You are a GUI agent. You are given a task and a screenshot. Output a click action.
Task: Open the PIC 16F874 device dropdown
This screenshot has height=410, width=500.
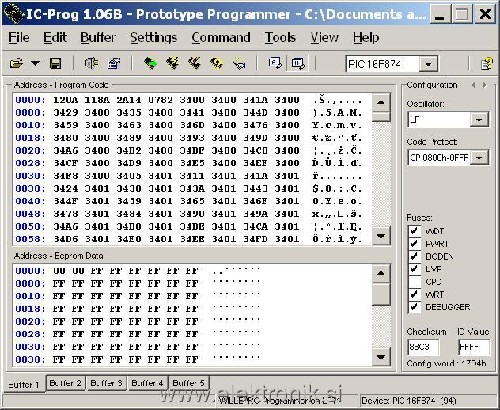point(428,64)
